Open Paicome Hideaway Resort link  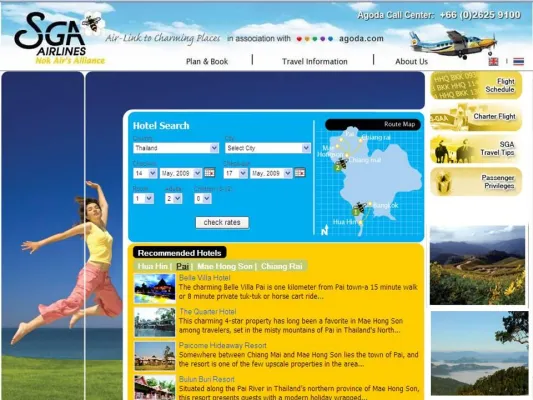pos(223,346)
